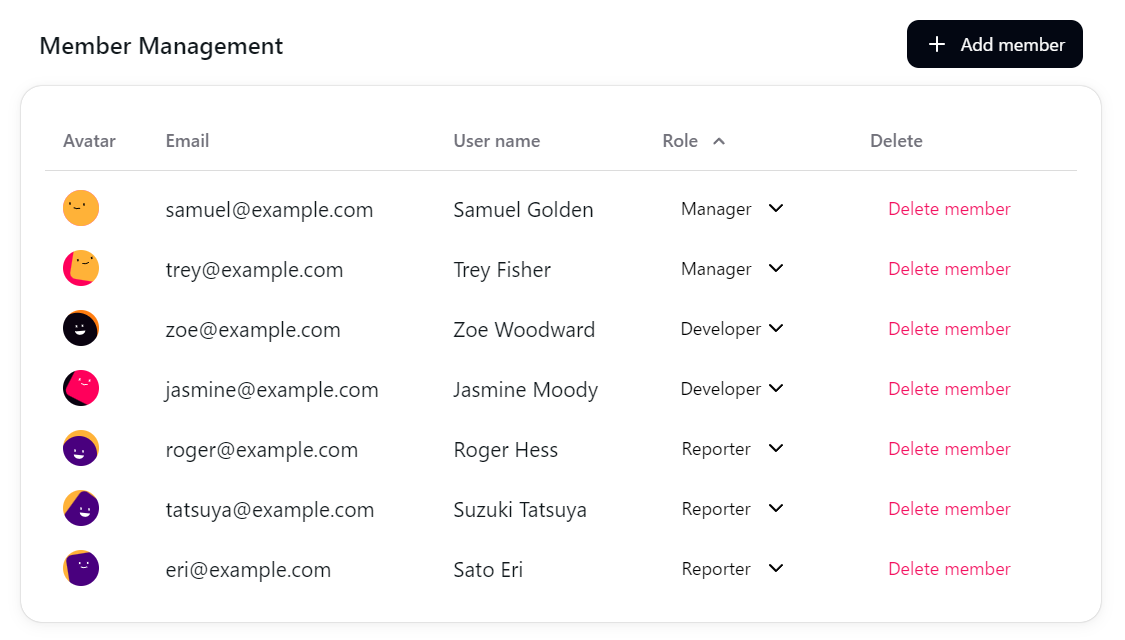1125x640 pixels.
Task: Delete member Trey Fisher
Action: click(x=948, y=268)
